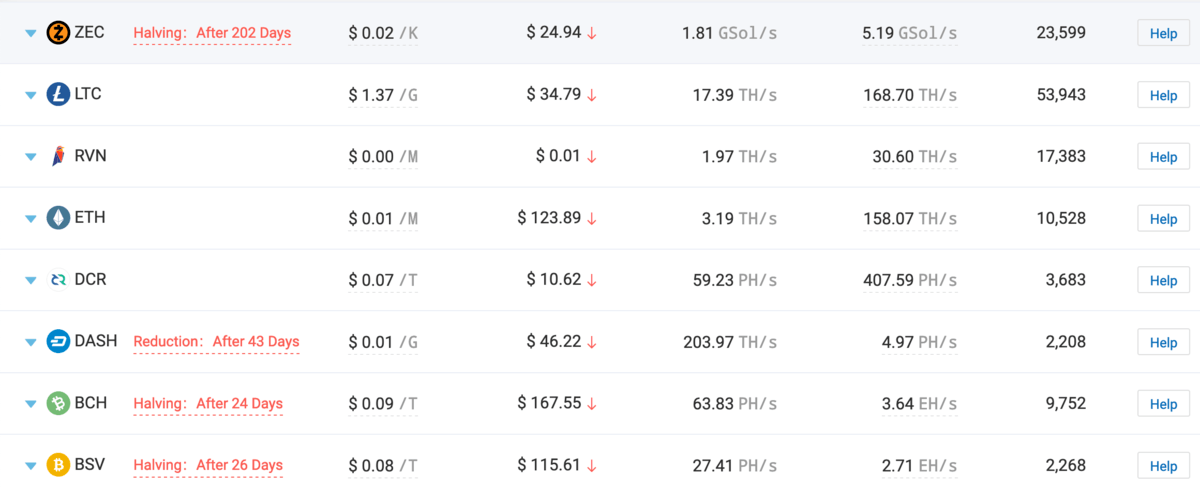Click the LTC Litecoin logo icon

pyautogui.click(x=58, y=95)
